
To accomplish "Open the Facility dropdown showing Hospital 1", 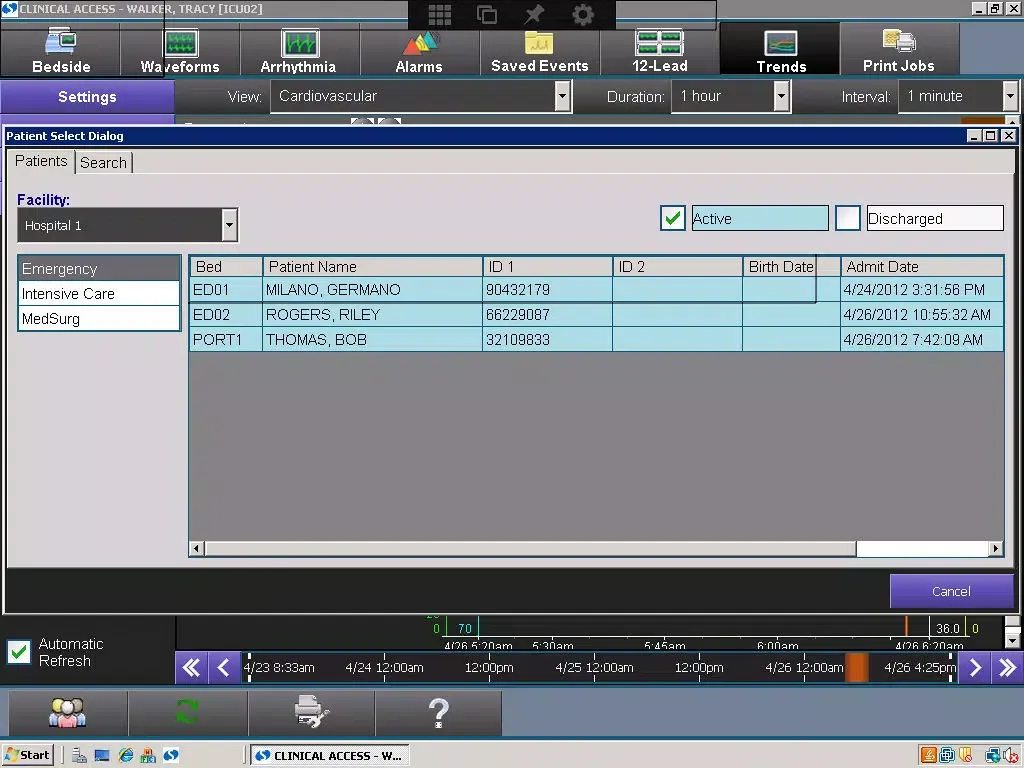I will coord(127,225).
